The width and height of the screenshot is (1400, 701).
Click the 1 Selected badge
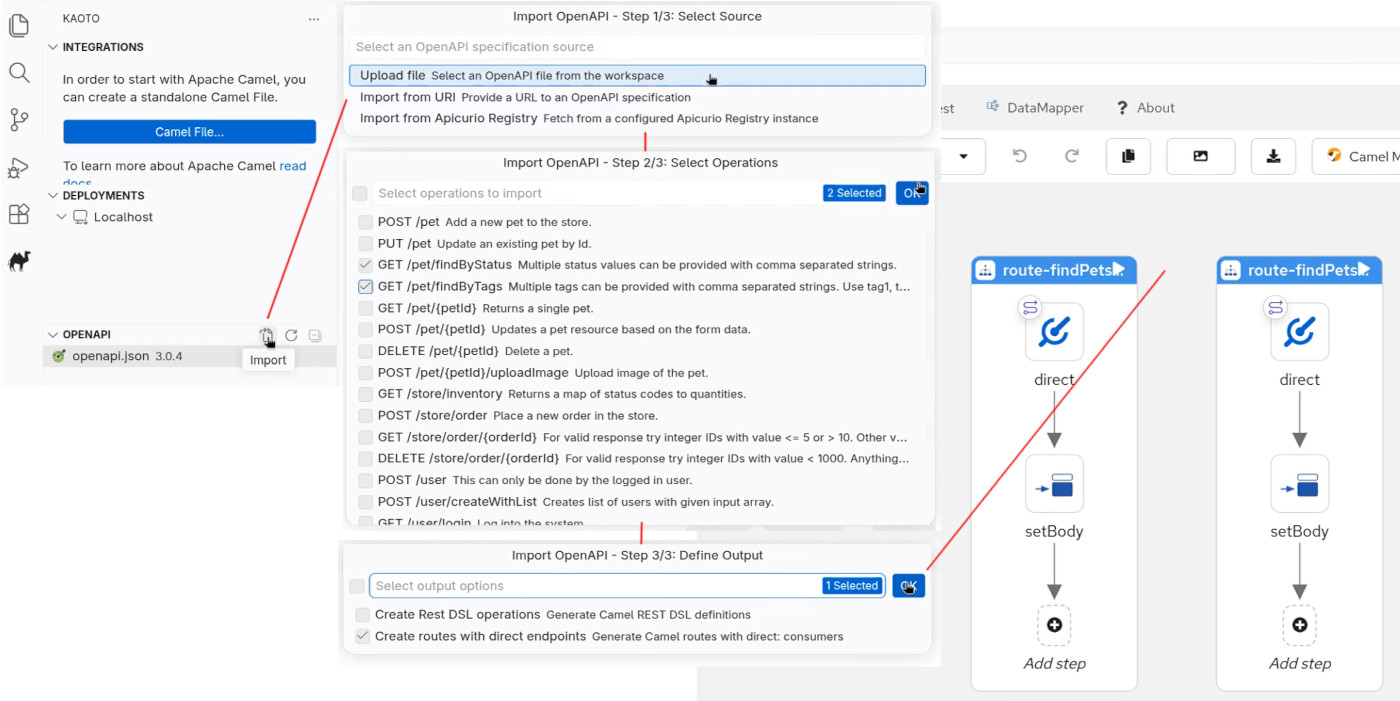(851, 586)
